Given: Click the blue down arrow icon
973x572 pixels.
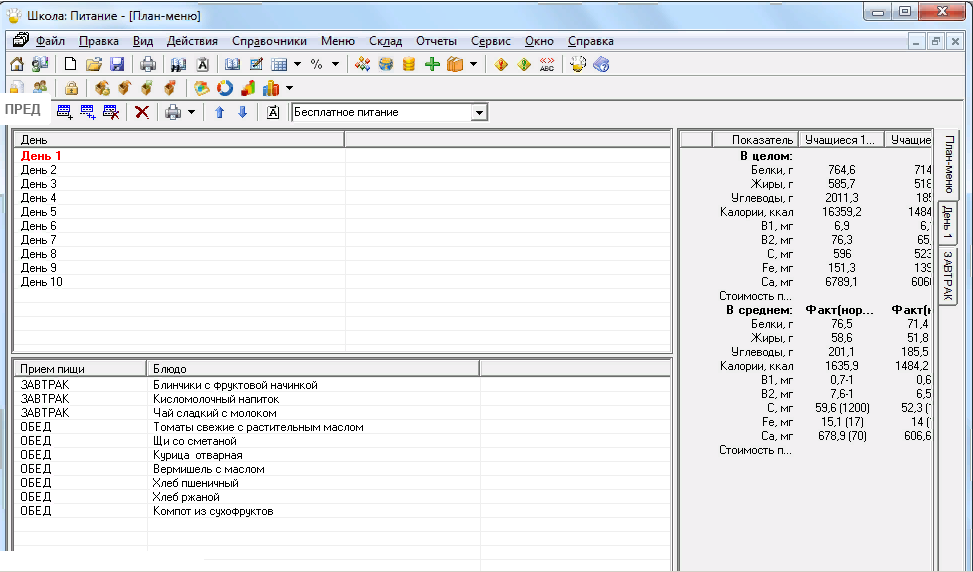Looking at the screenshot, I should coord(242,112).
